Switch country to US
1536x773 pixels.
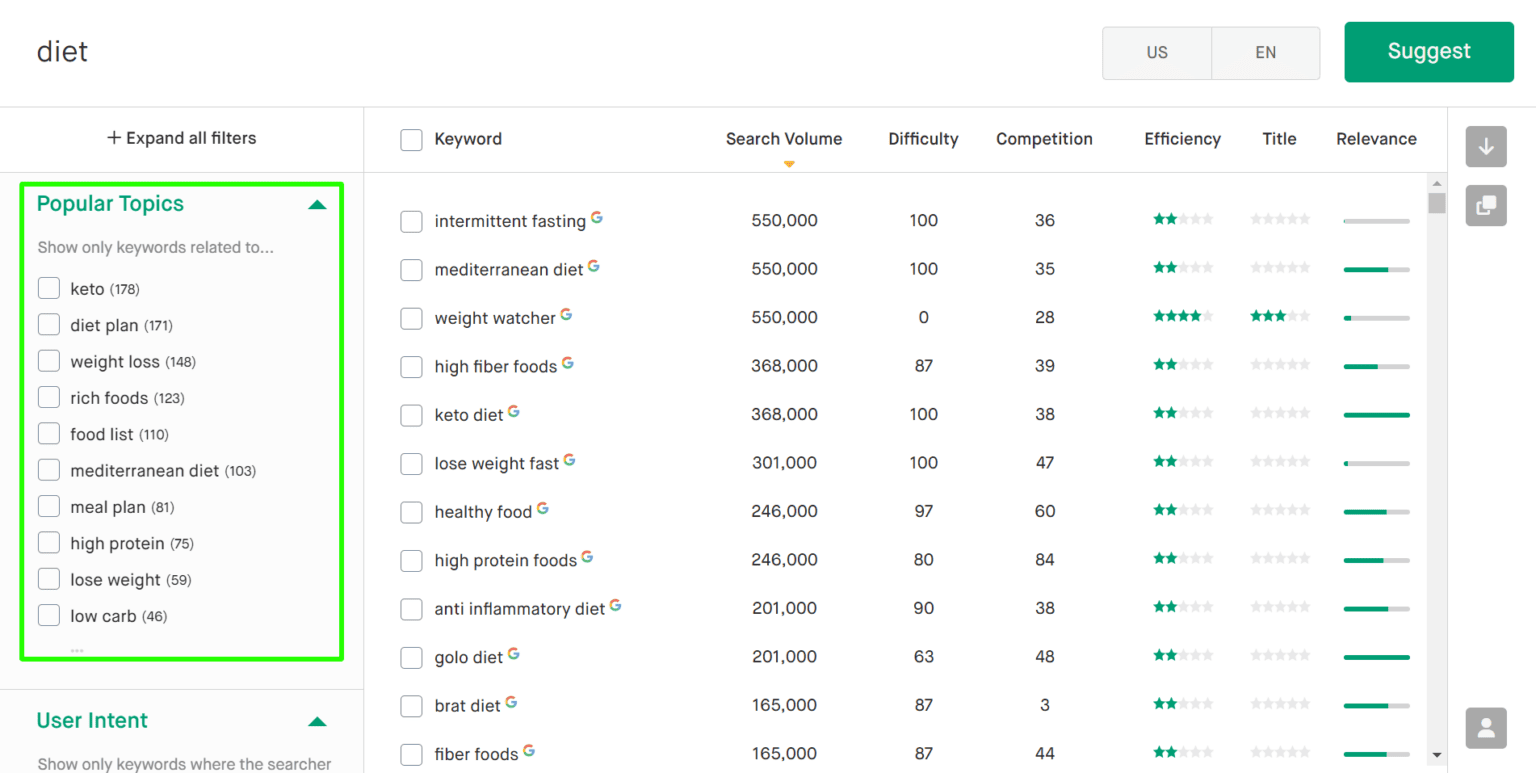[x=1156, y=52]
